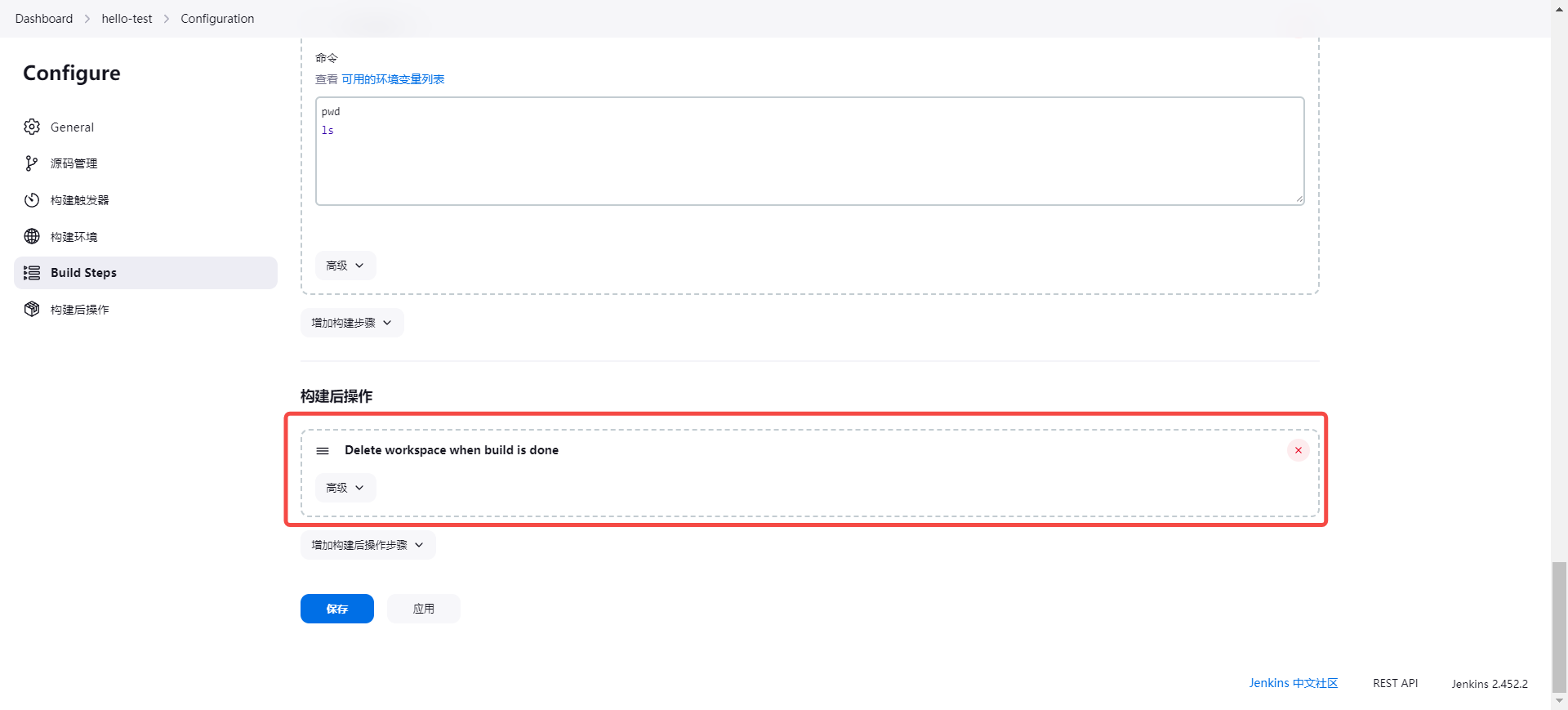Screen dimensions: 1568x710
Task: Click the 构建触发器 clock icon
Action: pos(32,200)
